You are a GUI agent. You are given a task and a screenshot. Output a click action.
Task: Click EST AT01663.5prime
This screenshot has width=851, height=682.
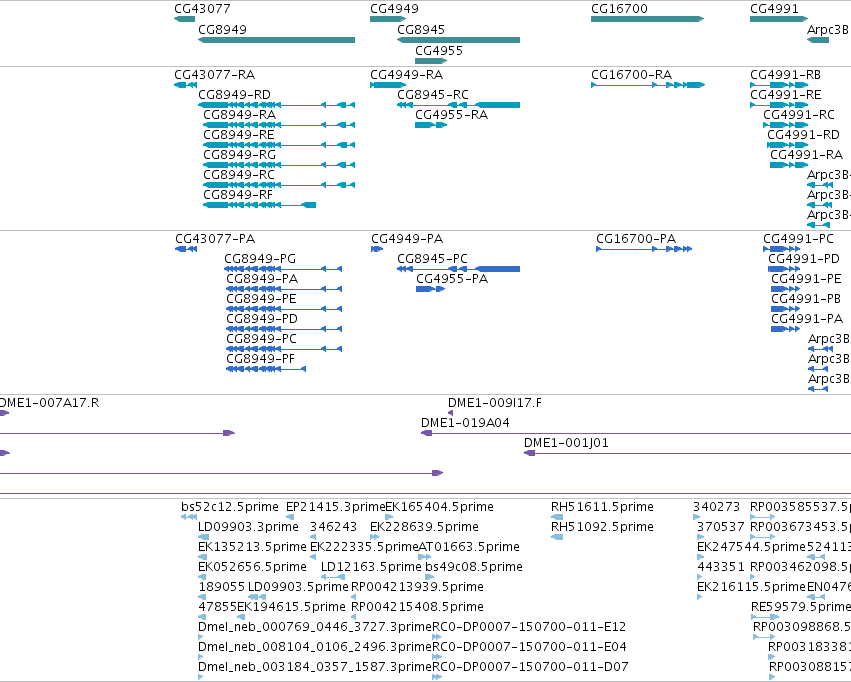[x=425, y=557]
